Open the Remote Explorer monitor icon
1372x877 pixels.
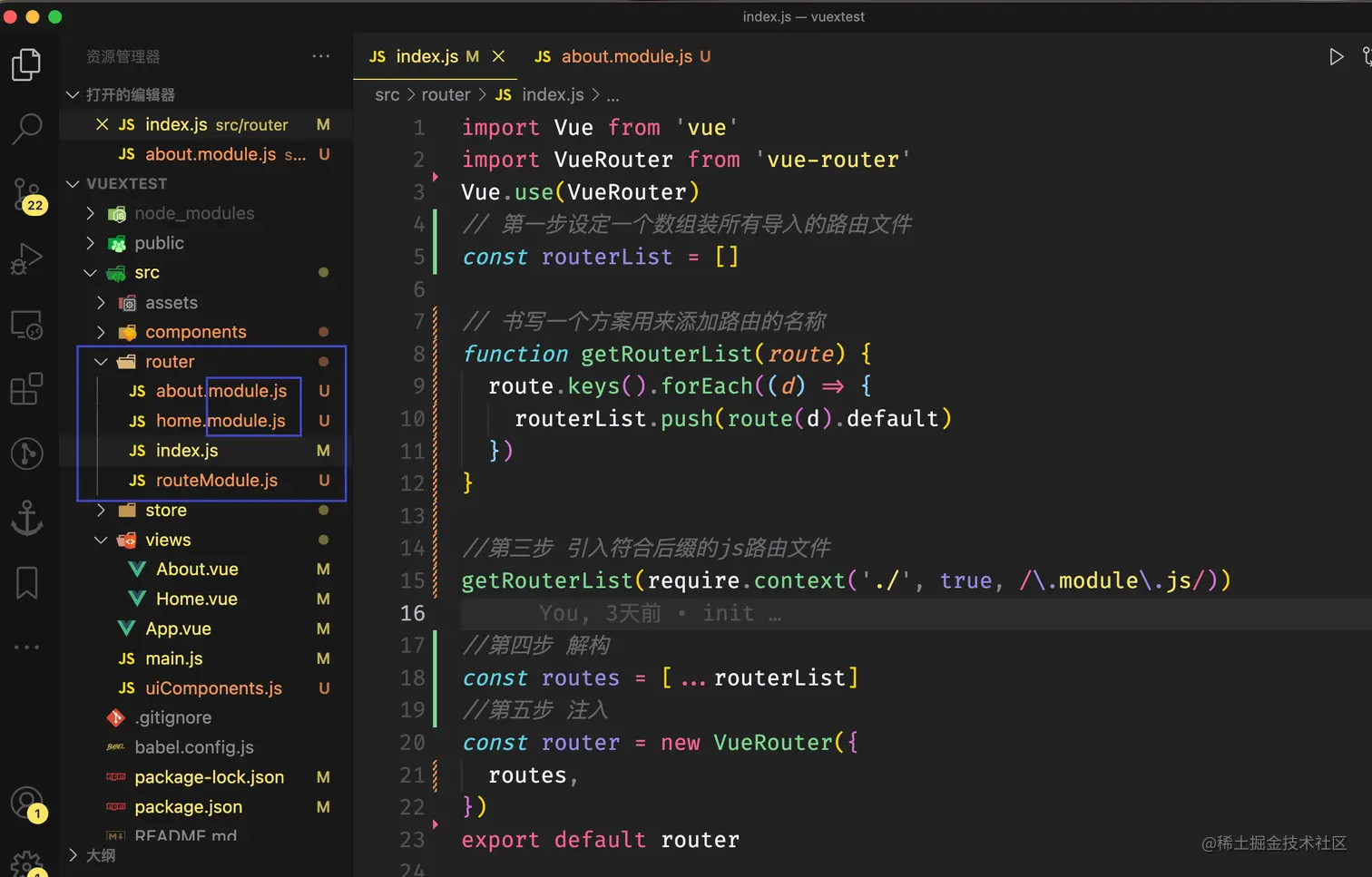point(26,325)
